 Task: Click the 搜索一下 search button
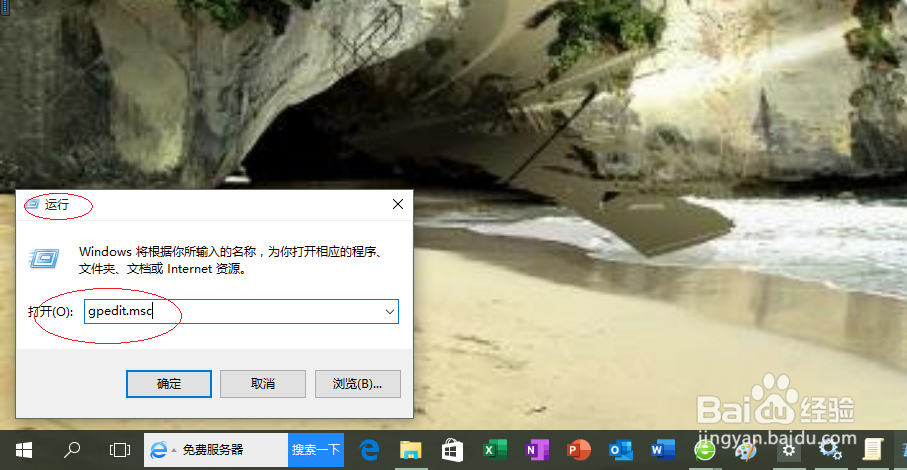coord(316,450)
